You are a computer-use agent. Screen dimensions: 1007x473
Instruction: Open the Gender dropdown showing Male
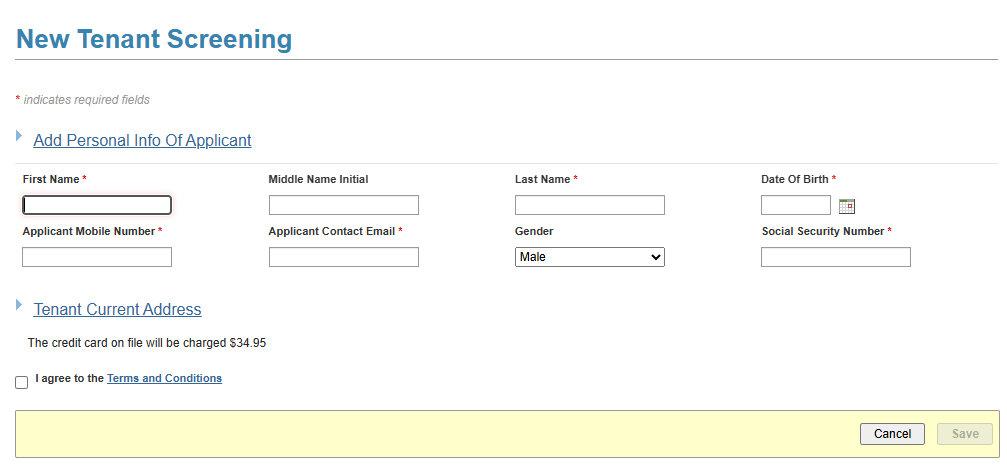pyautogui.click(x=589, y=257)
